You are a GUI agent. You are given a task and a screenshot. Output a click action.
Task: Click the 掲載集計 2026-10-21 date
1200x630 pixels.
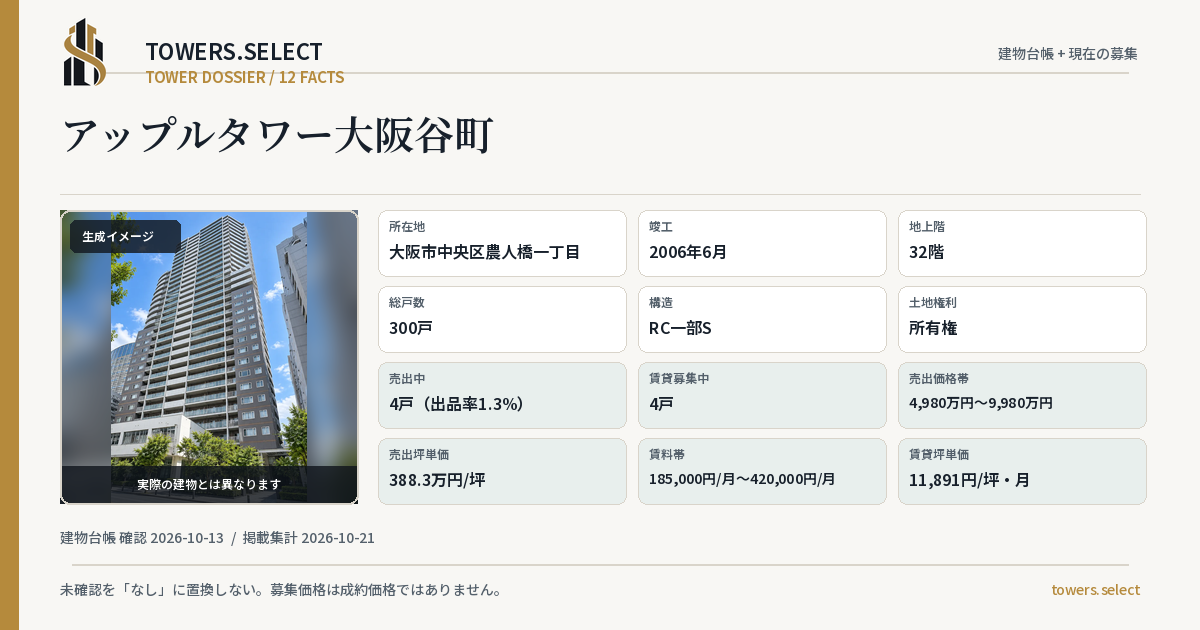tap(309, 538)
